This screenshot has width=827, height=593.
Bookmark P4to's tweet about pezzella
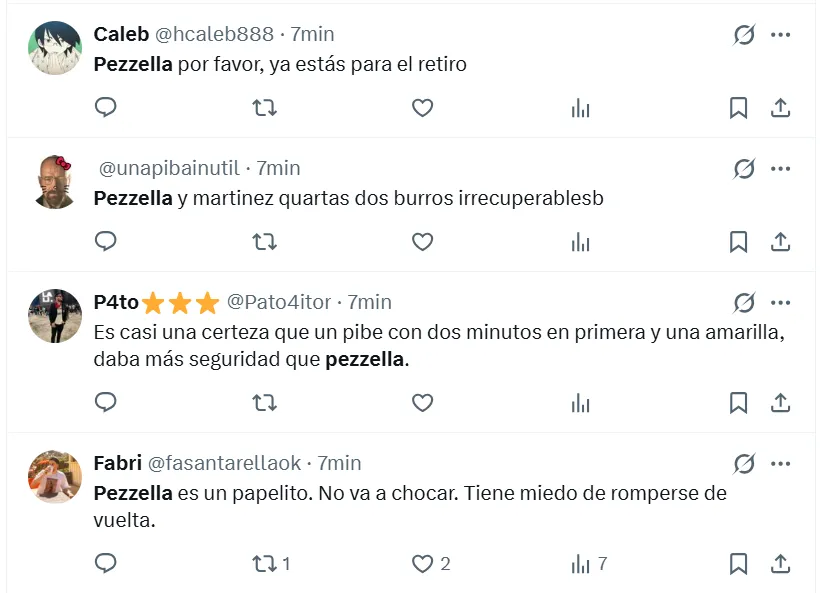(738, 402)
